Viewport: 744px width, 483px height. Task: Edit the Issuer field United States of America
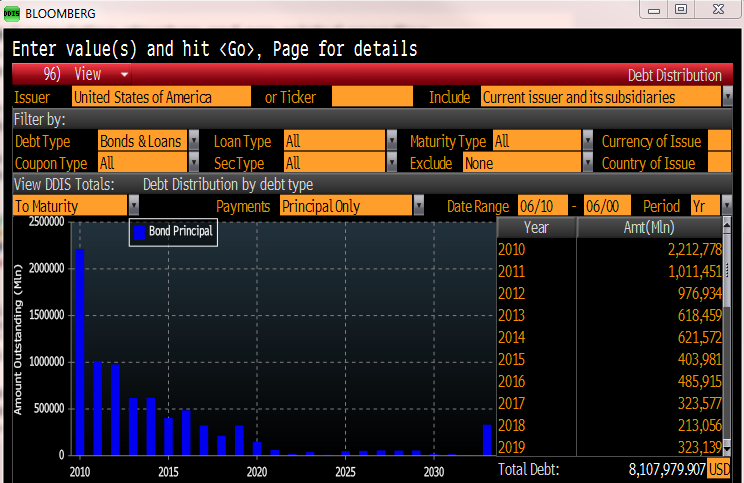[x=161, y=97]
